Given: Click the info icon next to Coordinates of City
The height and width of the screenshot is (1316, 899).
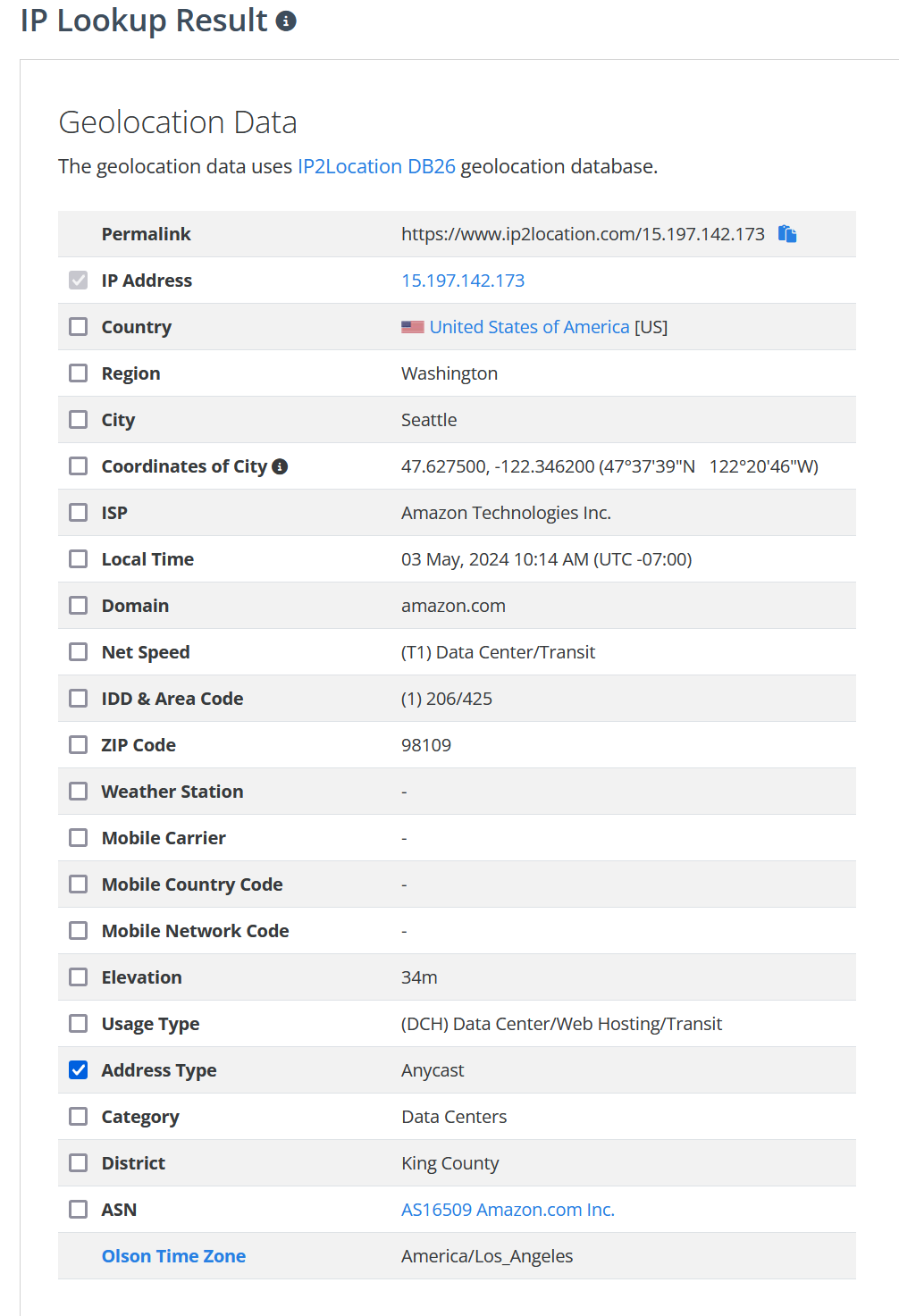Looking at the screenshot, I should (280, 466).
